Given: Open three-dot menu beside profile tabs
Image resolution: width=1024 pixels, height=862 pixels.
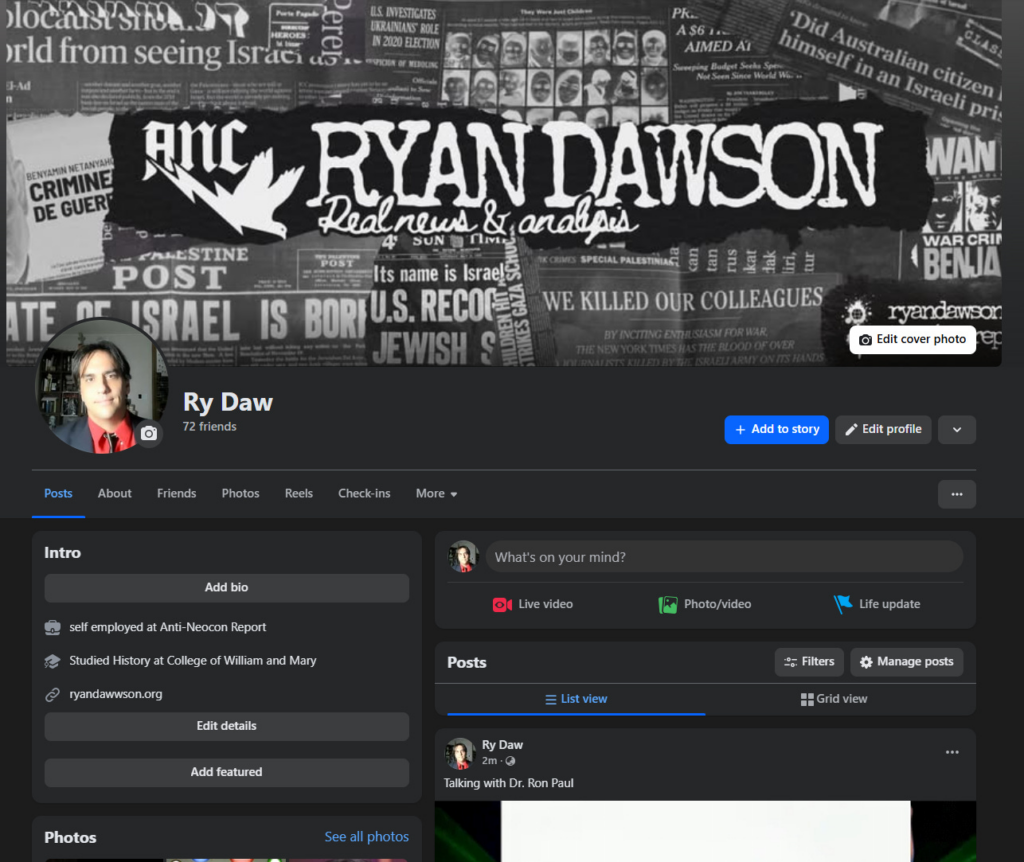Looking at the screenshot, I should click(x=956, y=494).
